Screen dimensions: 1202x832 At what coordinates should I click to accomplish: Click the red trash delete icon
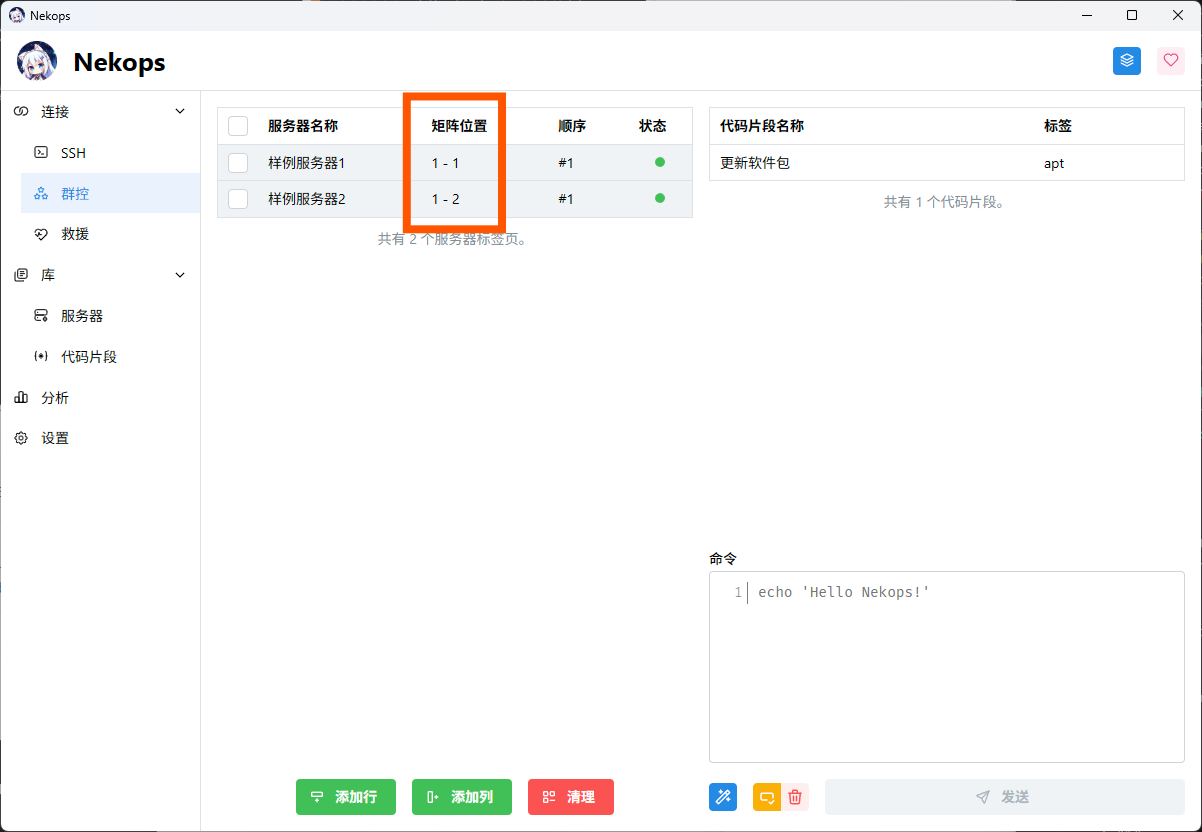795,797
